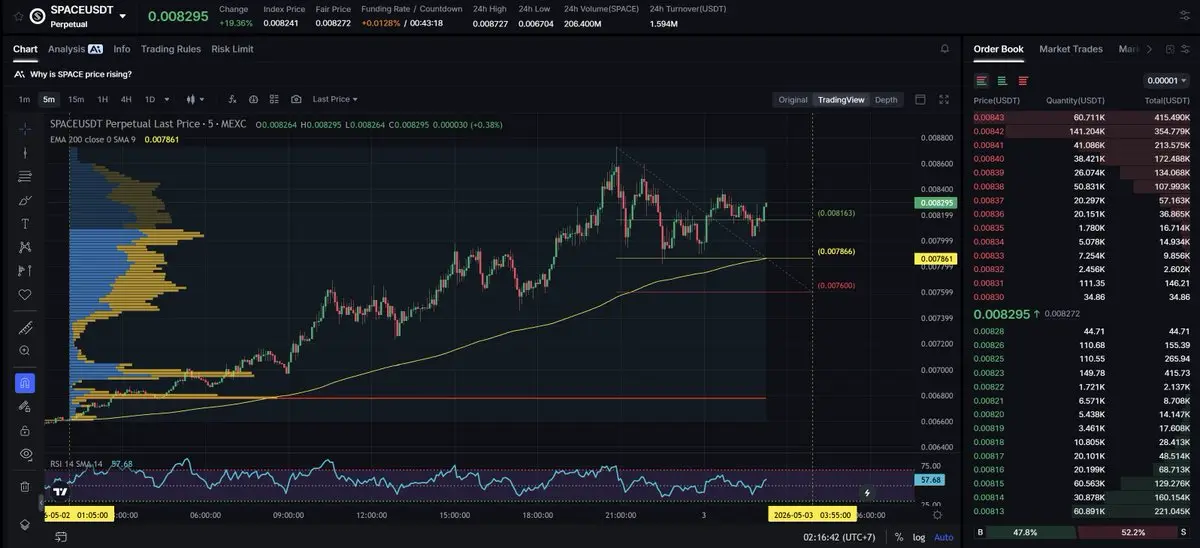Image resolution: width=1200 pixels, height=548 pixels.
Task: Open the indicators fx menu
Action: [x=232, y=100]
